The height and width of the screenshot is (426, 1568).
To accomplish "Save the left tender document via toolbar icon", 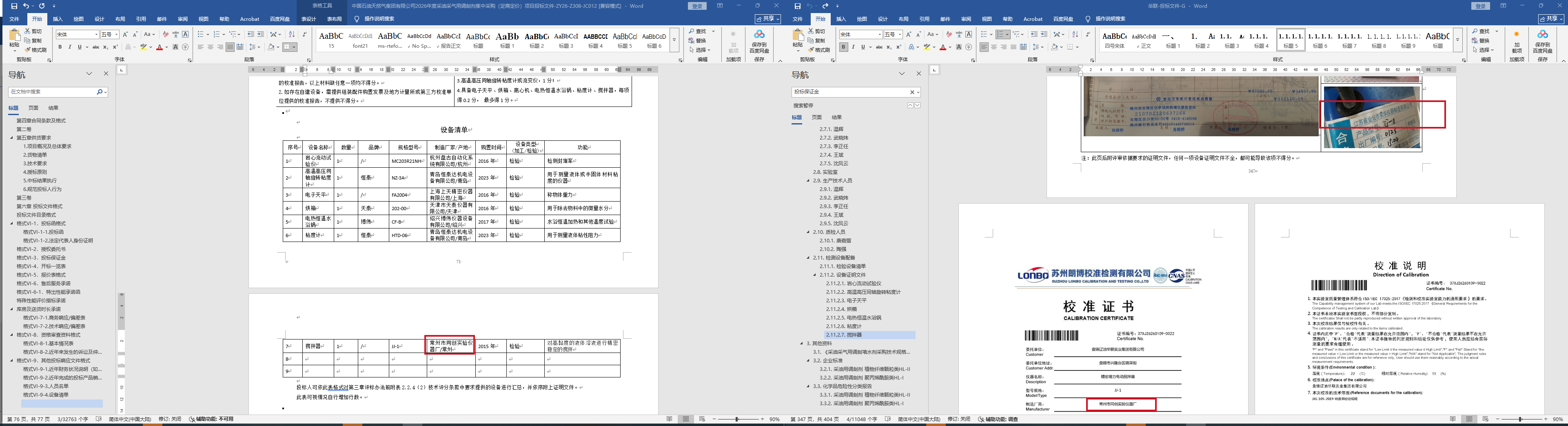I will click(14, 6).
